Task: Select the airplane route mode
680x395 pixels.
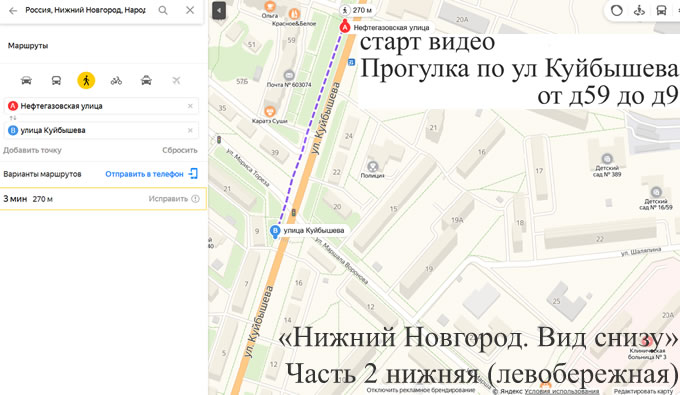Action: coord(176,80)
